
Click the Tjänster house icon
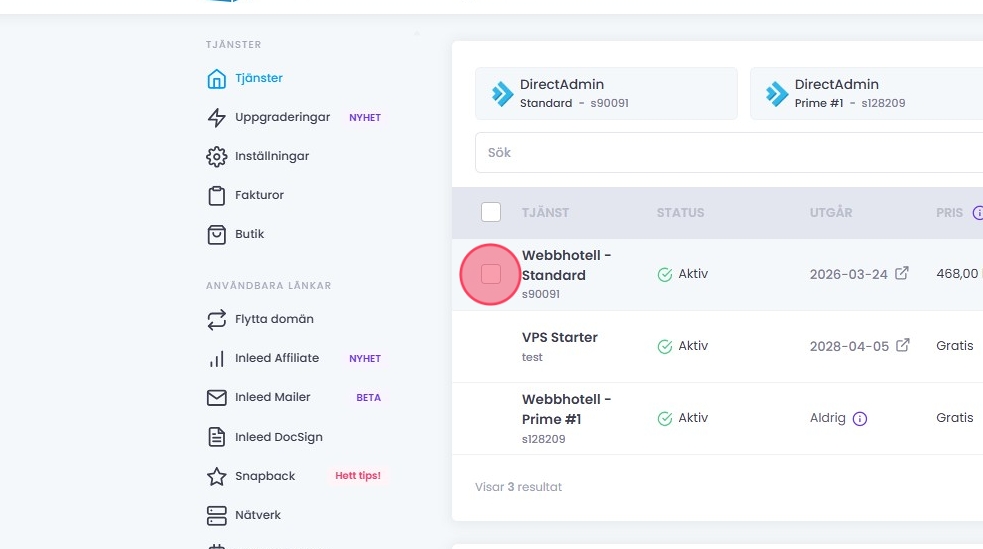(216, 79)
